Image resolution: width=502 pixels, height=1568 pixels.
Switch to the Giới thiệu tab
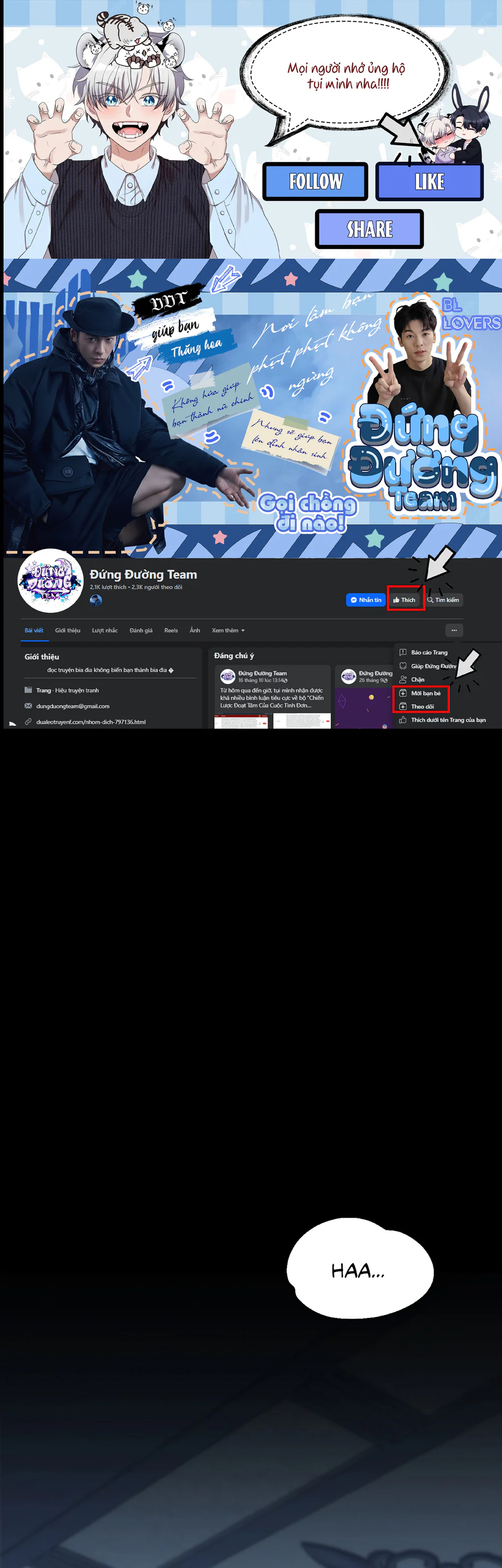[x=68, y=630]
